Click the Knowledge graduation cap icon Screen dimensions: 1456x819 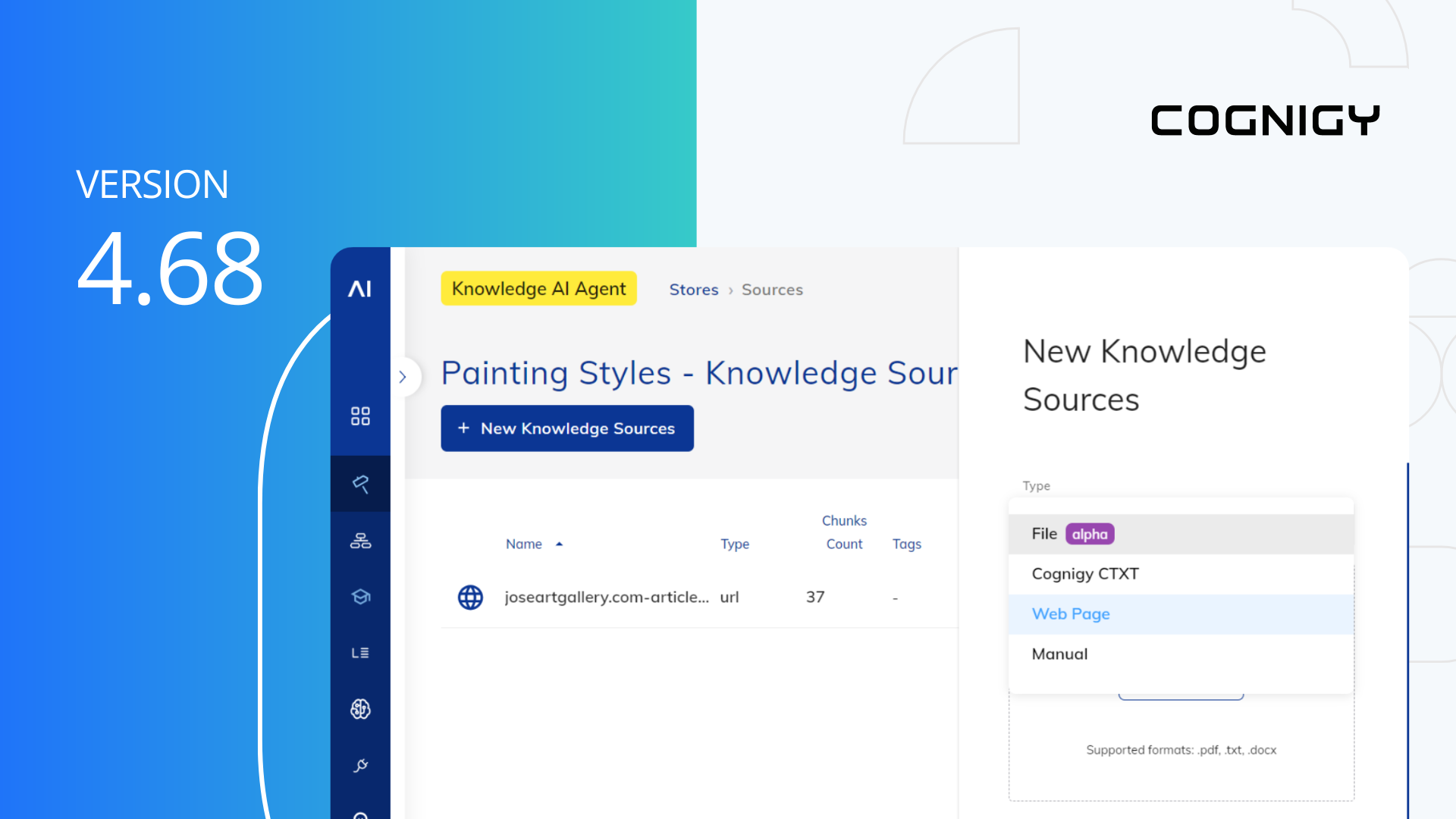(x=360, y=596)
